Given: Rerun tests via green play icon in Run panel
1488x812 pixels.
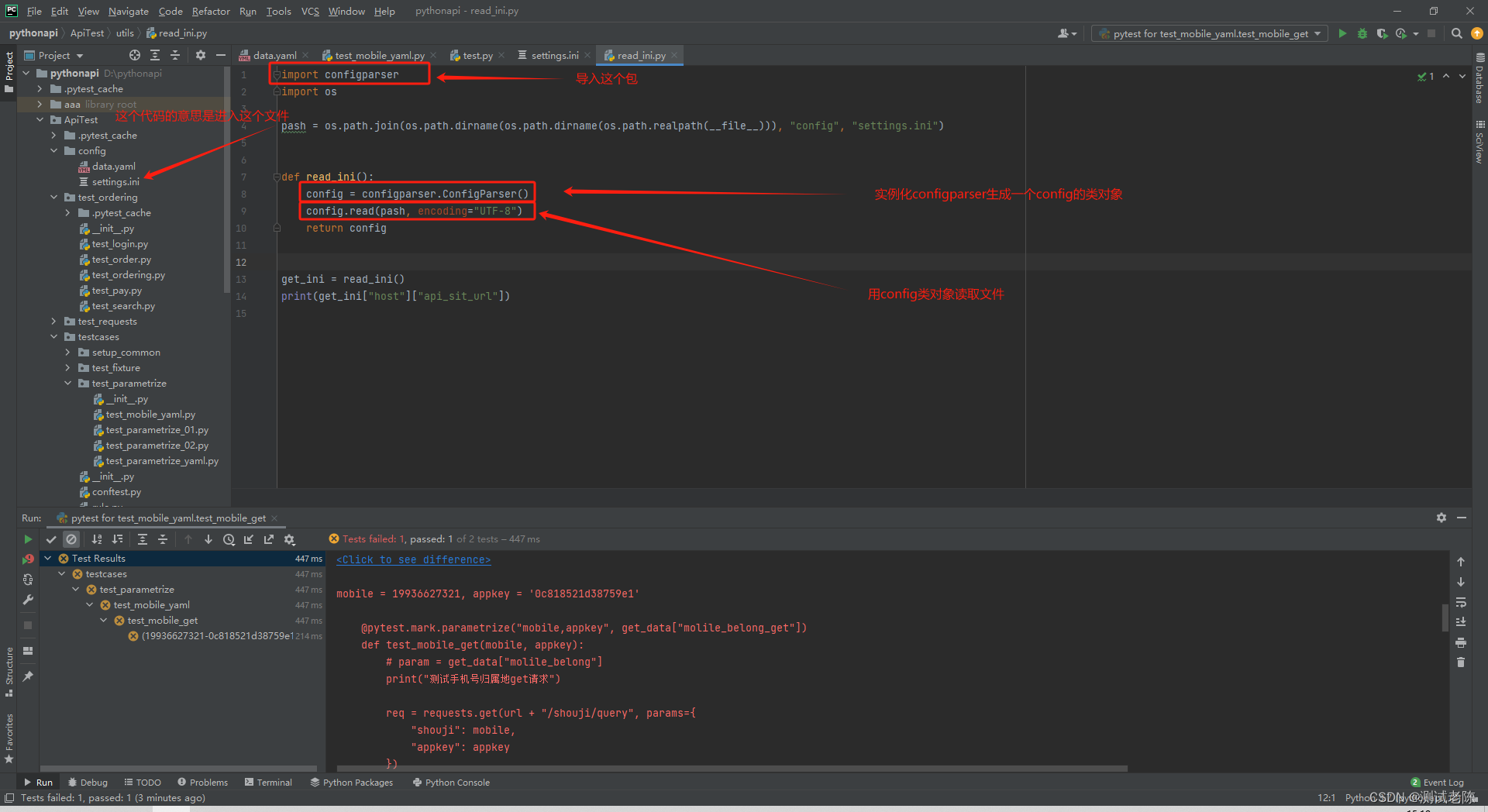Looking at the screenshot, I should (x=28, y=539).
